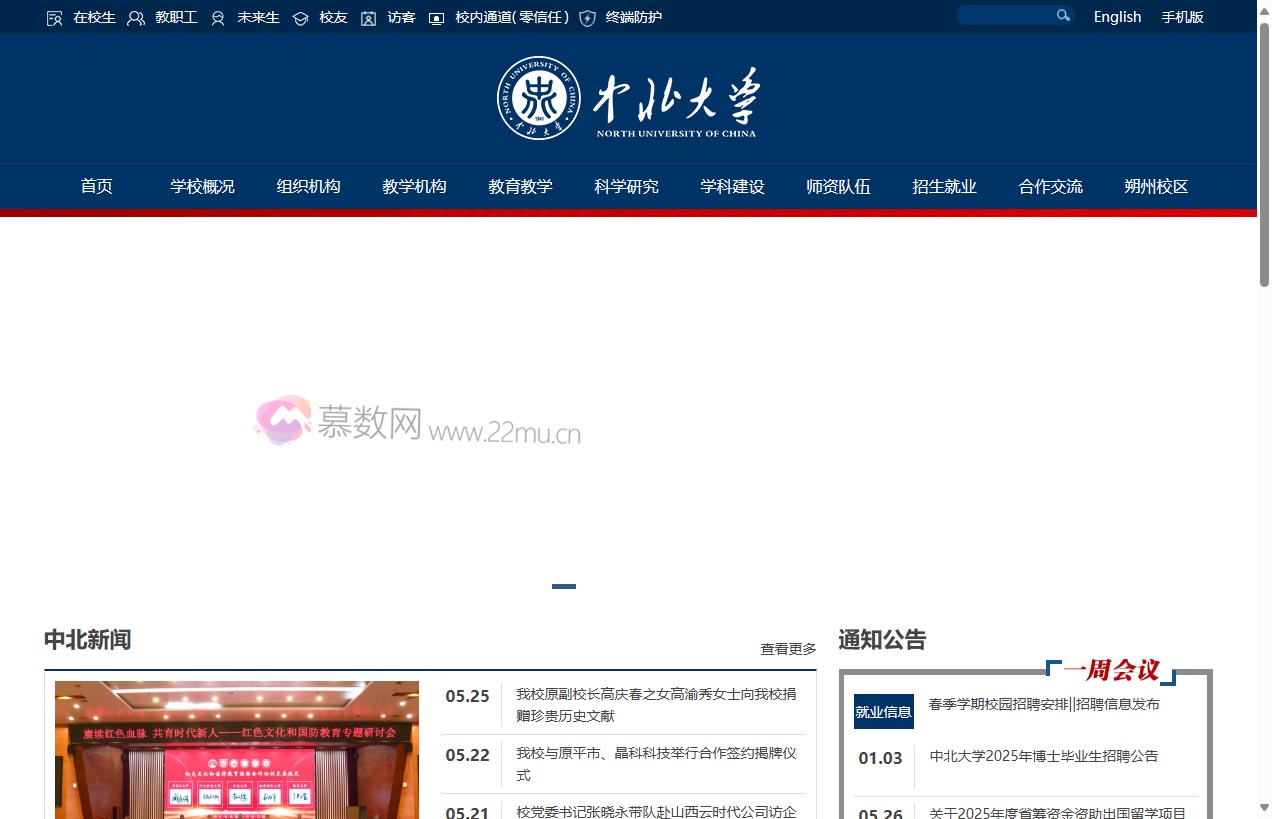This screenshot has height=819, width=1272.
Task: Click the 访客 icon in top bar
Action: click(x=368, y=17)
